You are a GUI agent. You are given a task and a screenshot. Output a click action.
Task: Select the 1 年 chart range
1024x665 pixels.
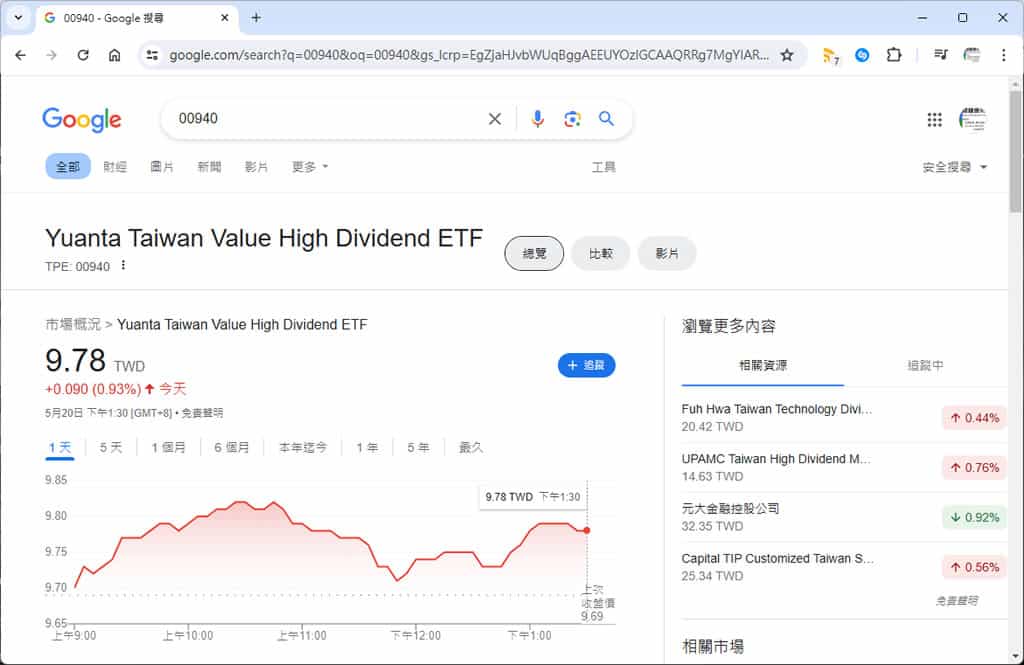[367, 447]
